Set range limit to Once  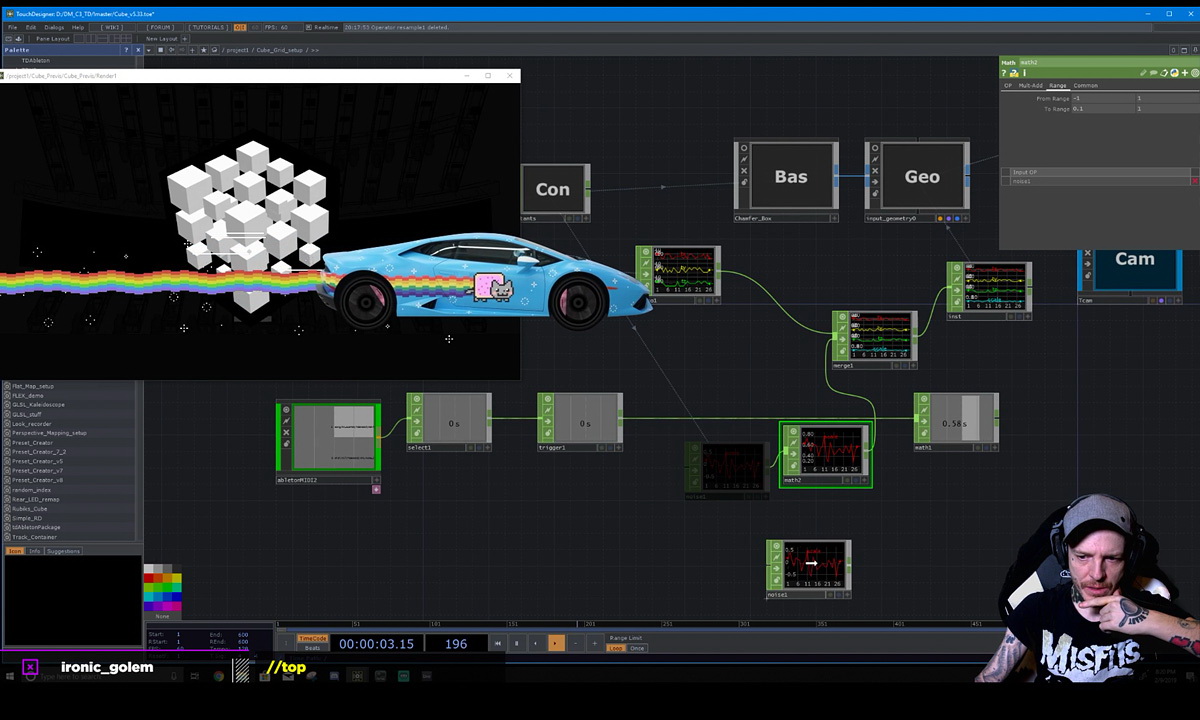coord(637,648)
